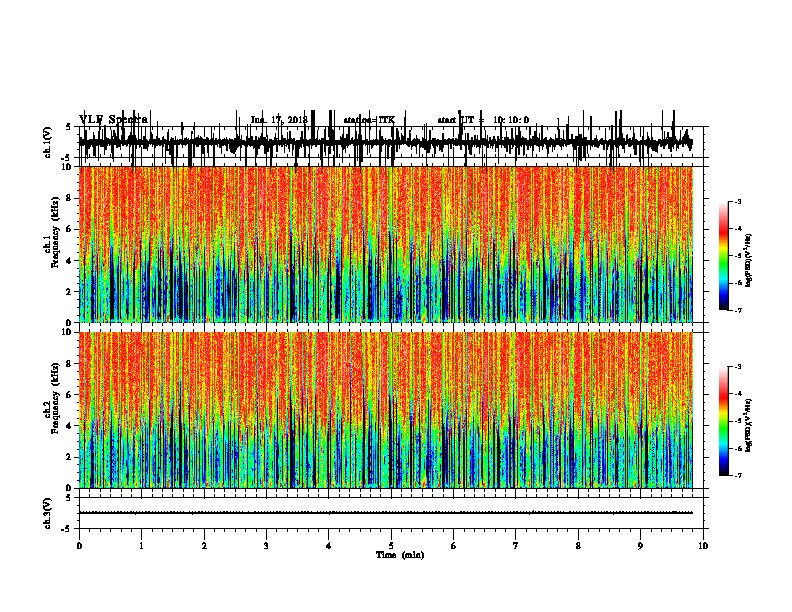Click the log(PSD) label beside ch.1 colorbar
792x612 pixels.
(749, 260)
